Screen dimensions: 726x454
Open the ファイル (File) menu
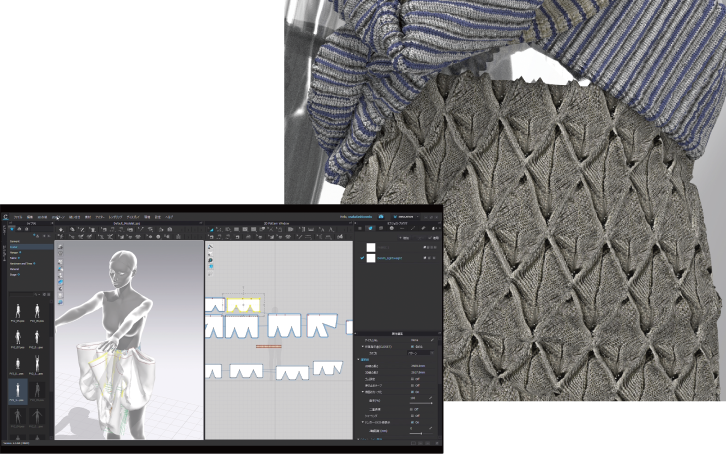(x=18, y=215)
